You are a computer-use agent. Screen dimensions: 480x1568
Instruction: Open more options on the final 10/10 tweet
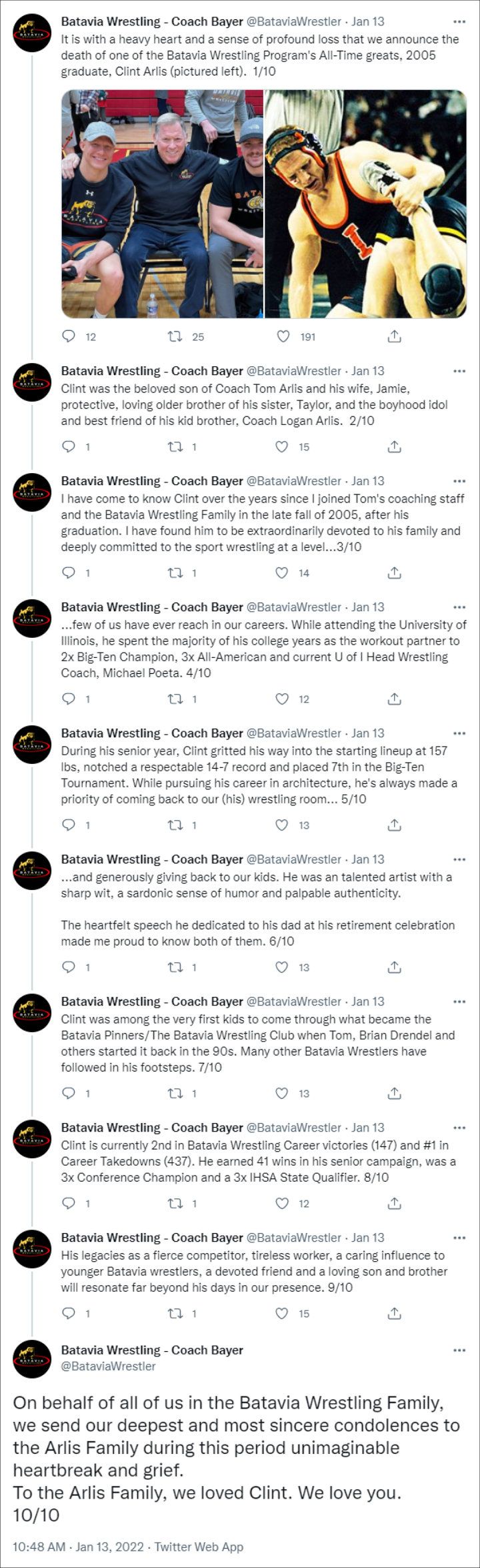[x=459, y=1350]
